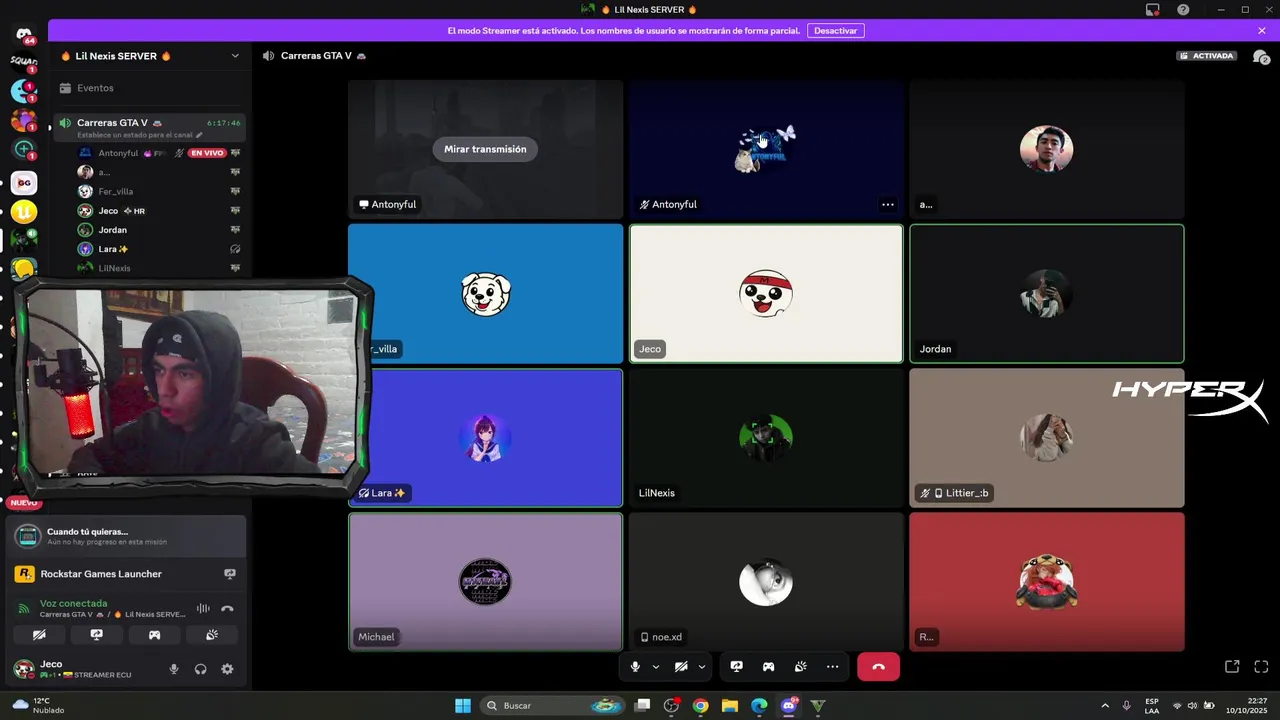
Task: Click the Jeco user avatar in panel
Action: pos(23,669)
